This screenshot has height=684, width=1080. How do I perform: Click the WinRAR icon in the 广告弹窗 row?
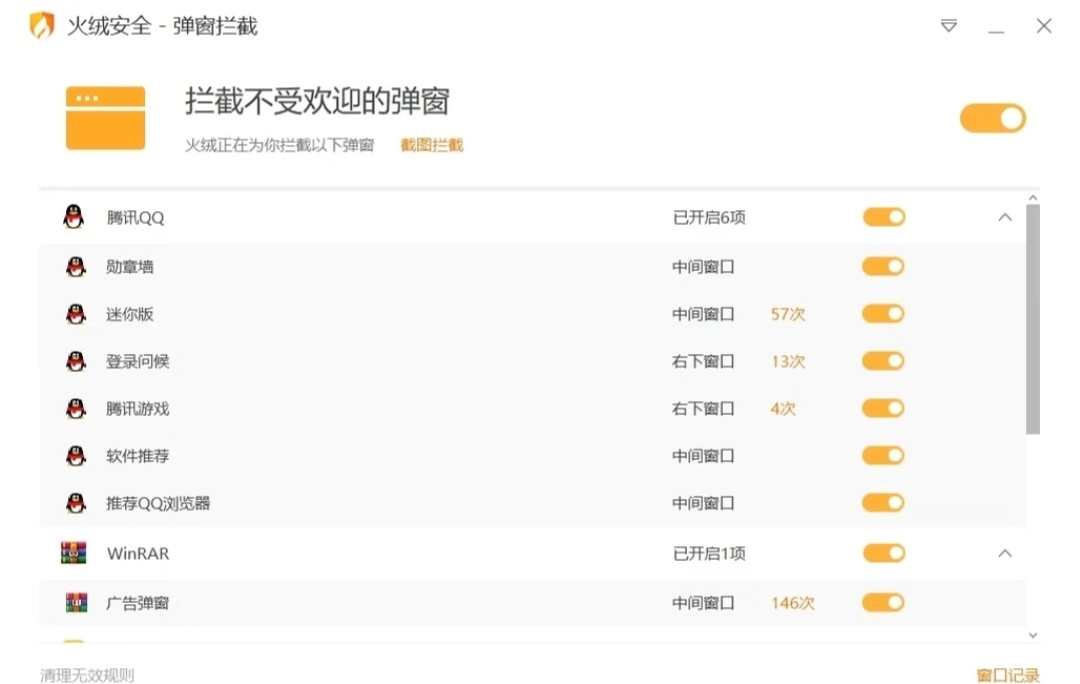[76, 603]
